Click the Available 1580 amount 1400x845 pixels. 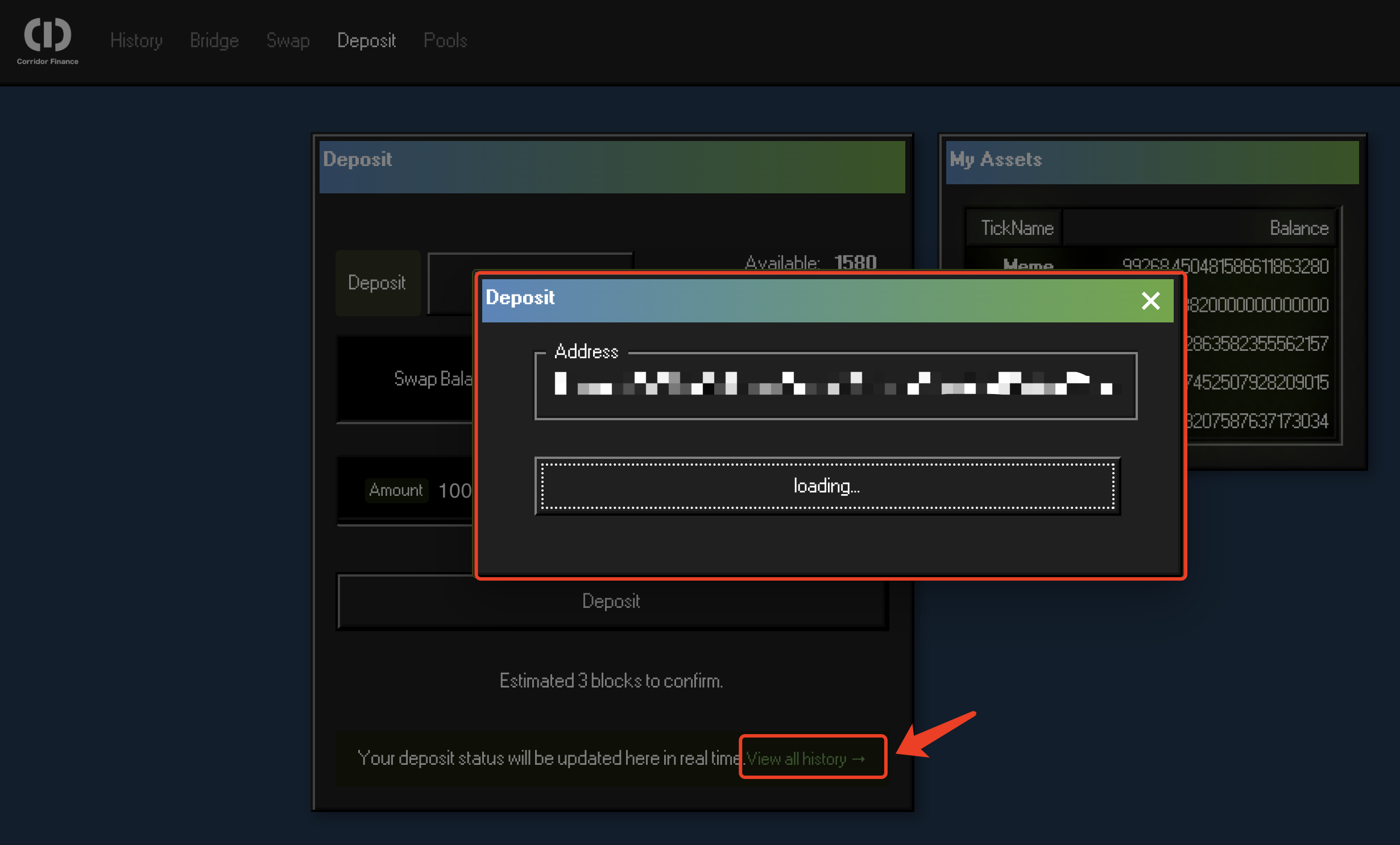click(x=855, y=262)
